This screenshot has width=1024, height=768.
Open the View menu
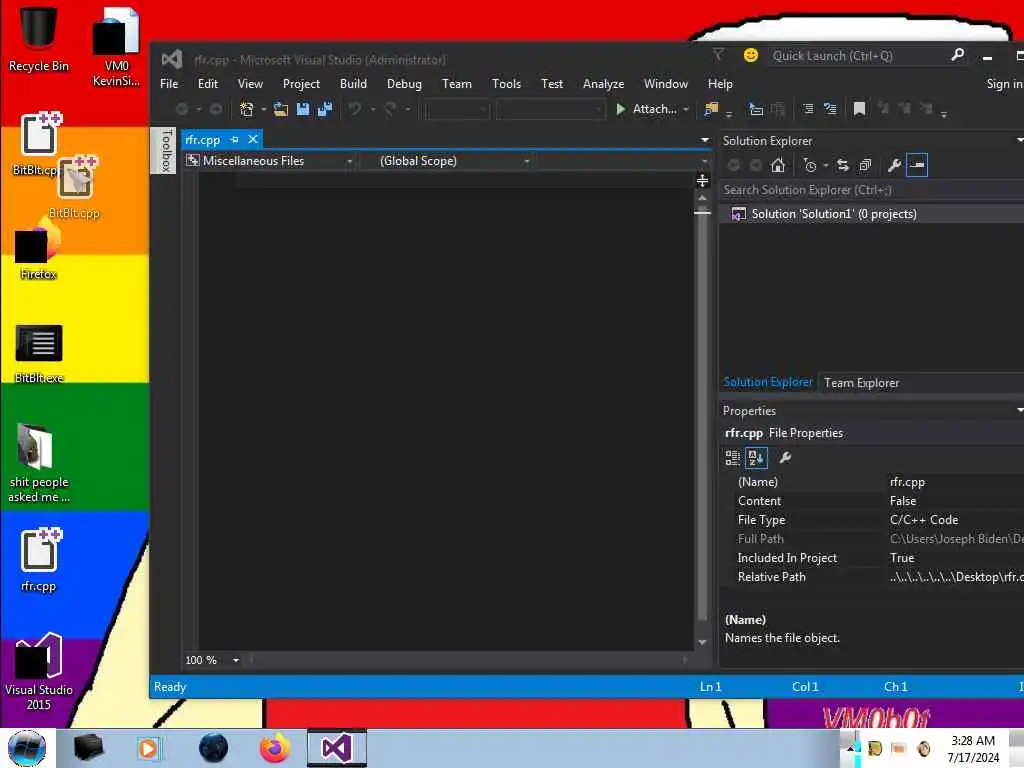click(250, 84)
